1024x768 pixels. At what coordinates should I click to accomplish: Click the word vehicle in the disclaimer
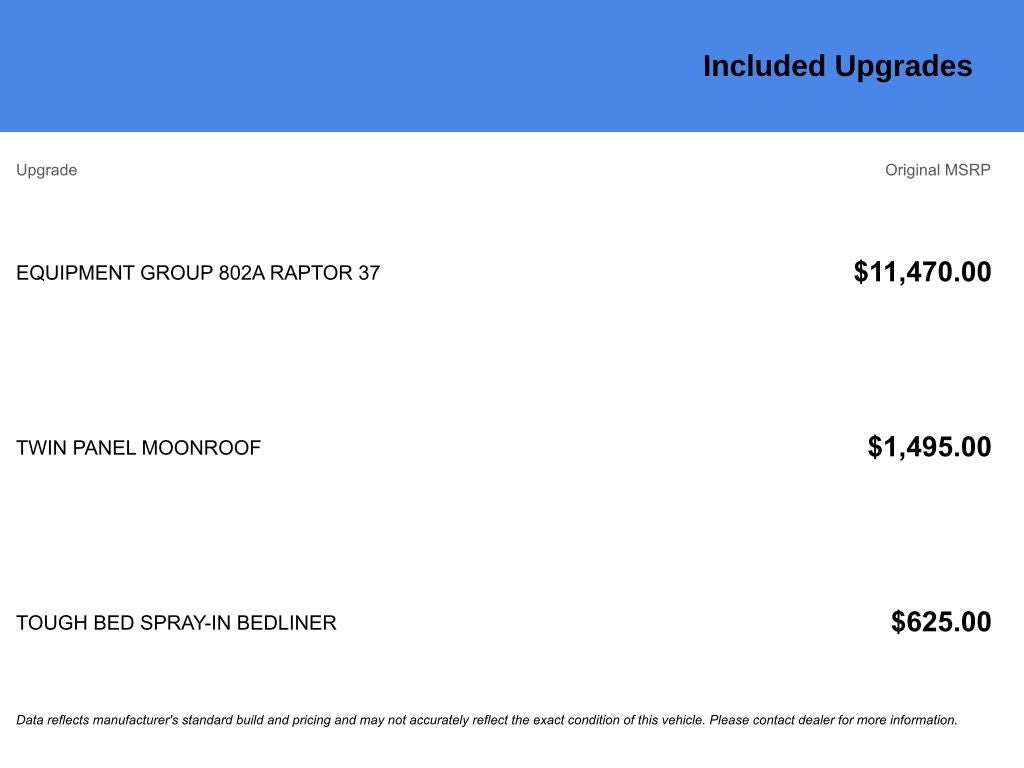pos(683,720)
